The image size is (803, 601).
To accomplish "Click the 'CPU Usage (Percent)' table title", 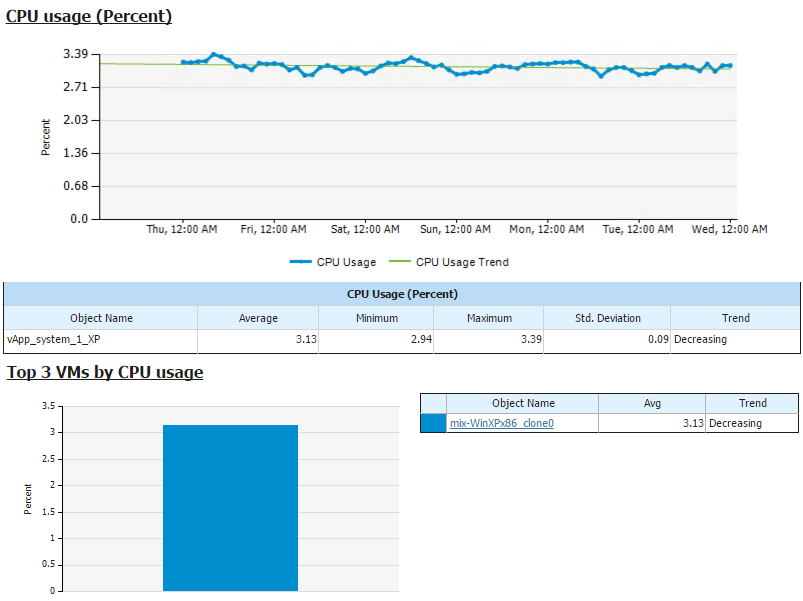I will (402, 294).
